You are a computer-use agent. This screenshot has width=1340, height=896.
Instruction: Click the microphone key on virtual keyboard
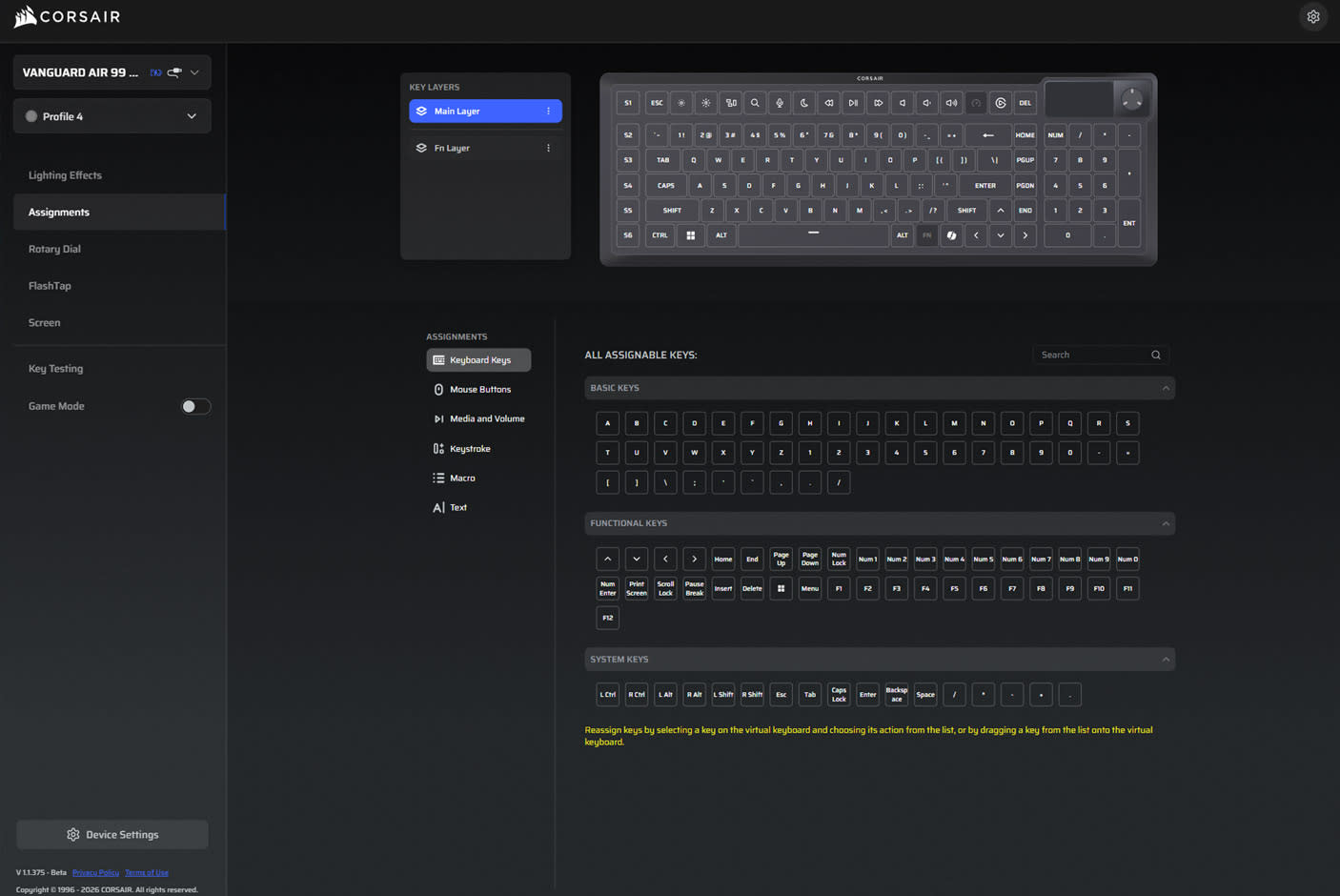point(780,103)
